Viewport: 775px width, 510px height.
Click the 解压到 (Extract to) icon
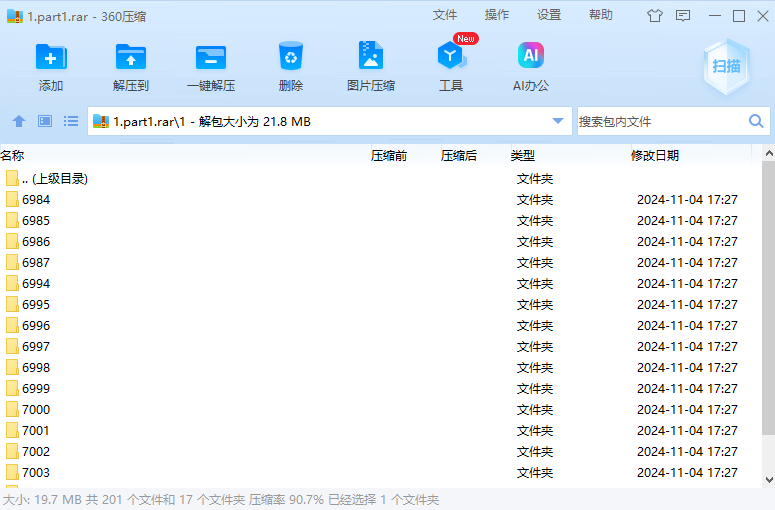point(130,57)
